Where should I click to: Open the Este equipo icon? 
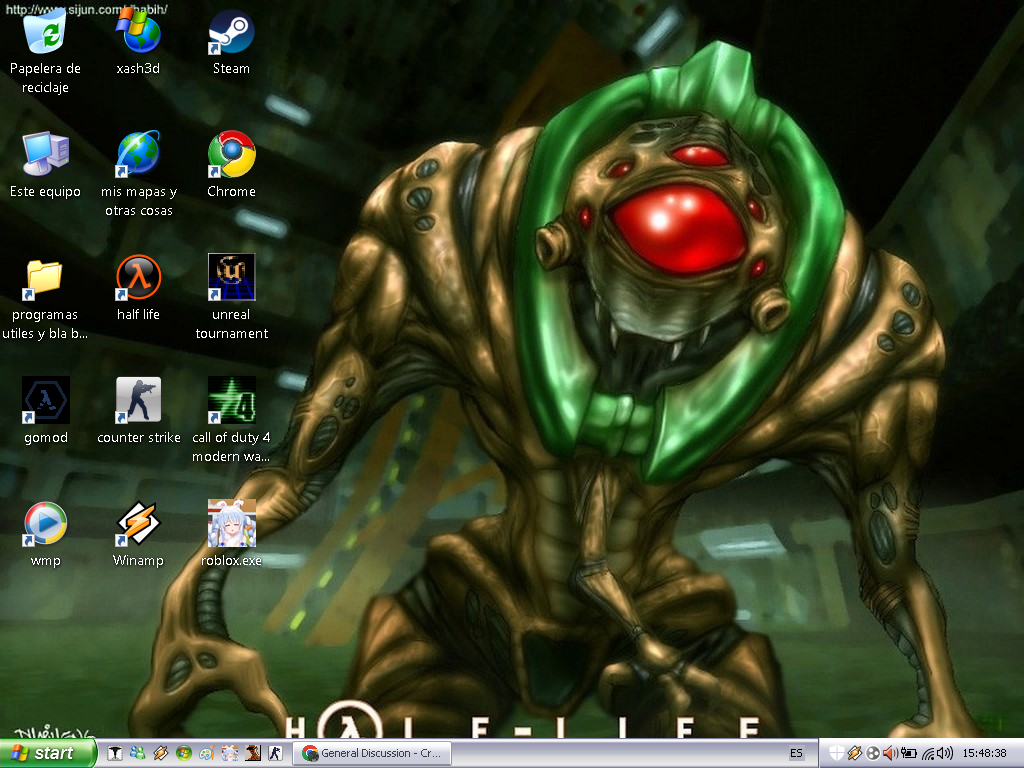(x=46, y=155)
